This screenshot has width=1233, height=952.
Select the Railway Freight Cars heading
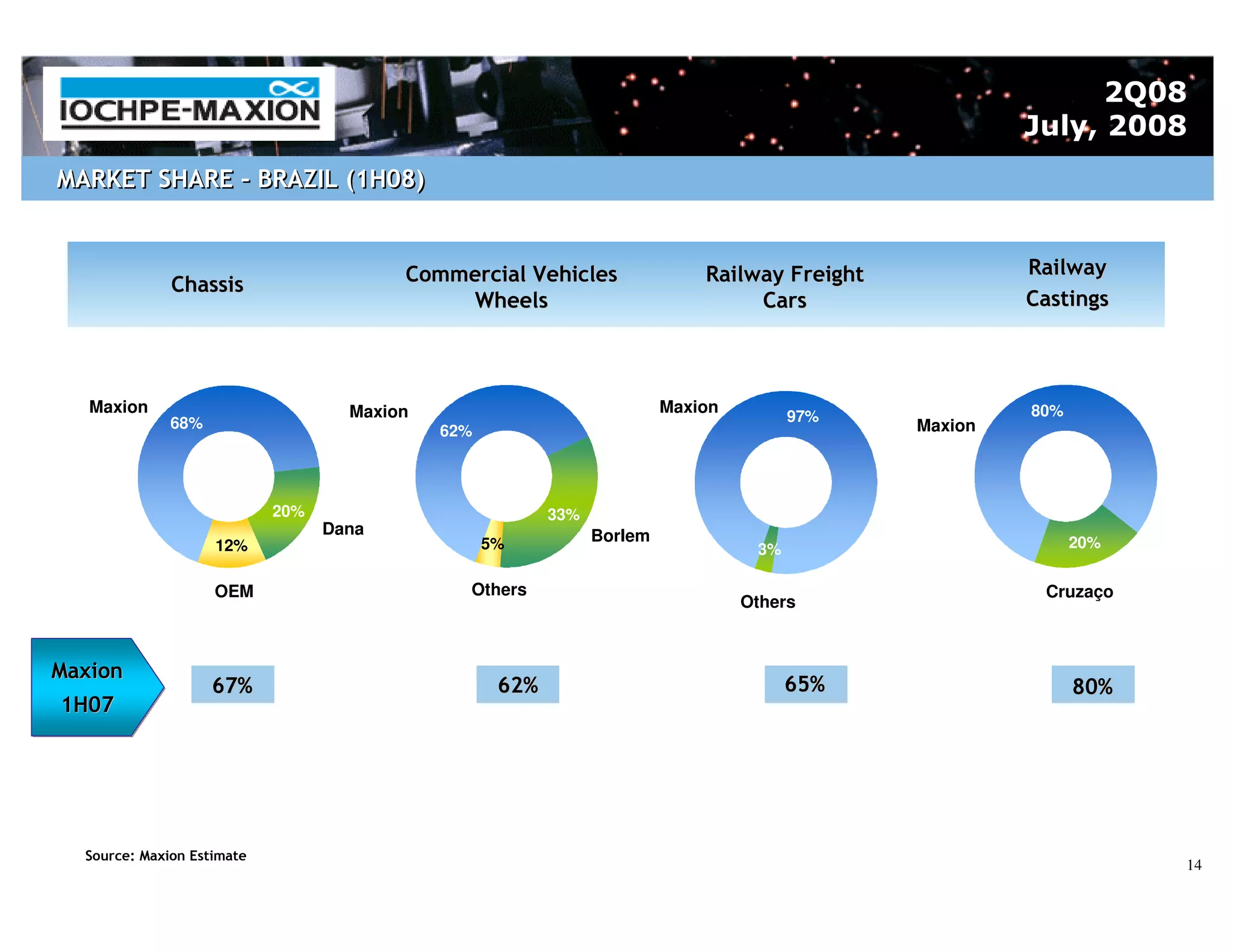pyautogui.click(x=784, y=286)
